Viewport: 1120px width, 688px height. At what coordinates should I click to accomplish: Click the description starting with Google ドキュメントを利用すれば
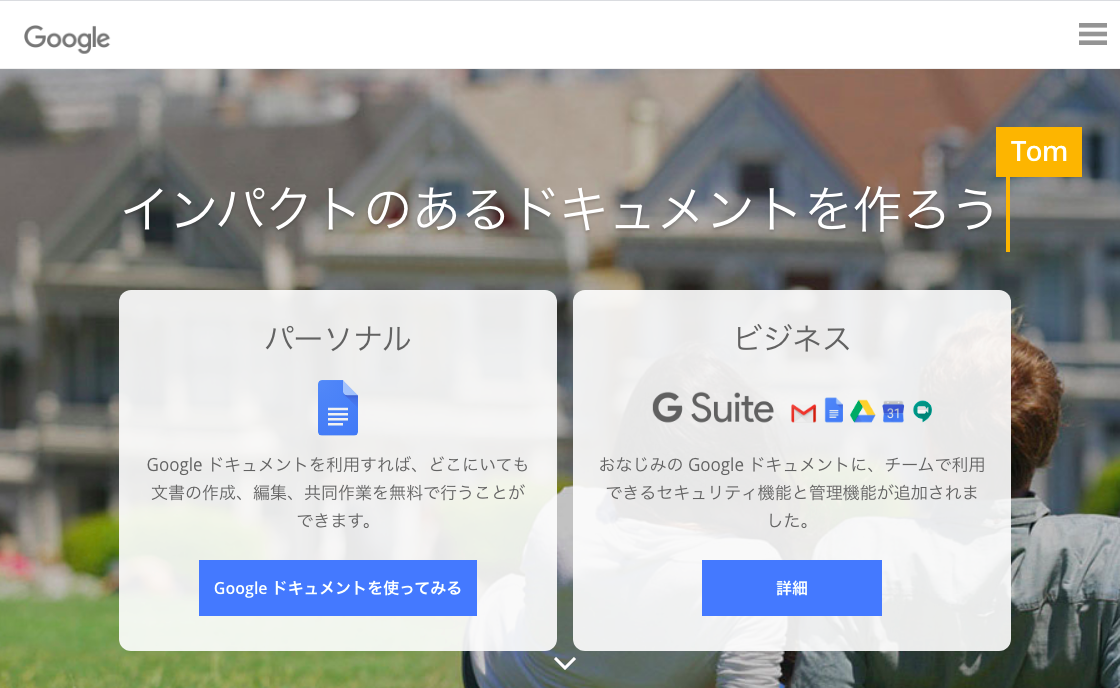pyautogui.click(x=338, y=492)
